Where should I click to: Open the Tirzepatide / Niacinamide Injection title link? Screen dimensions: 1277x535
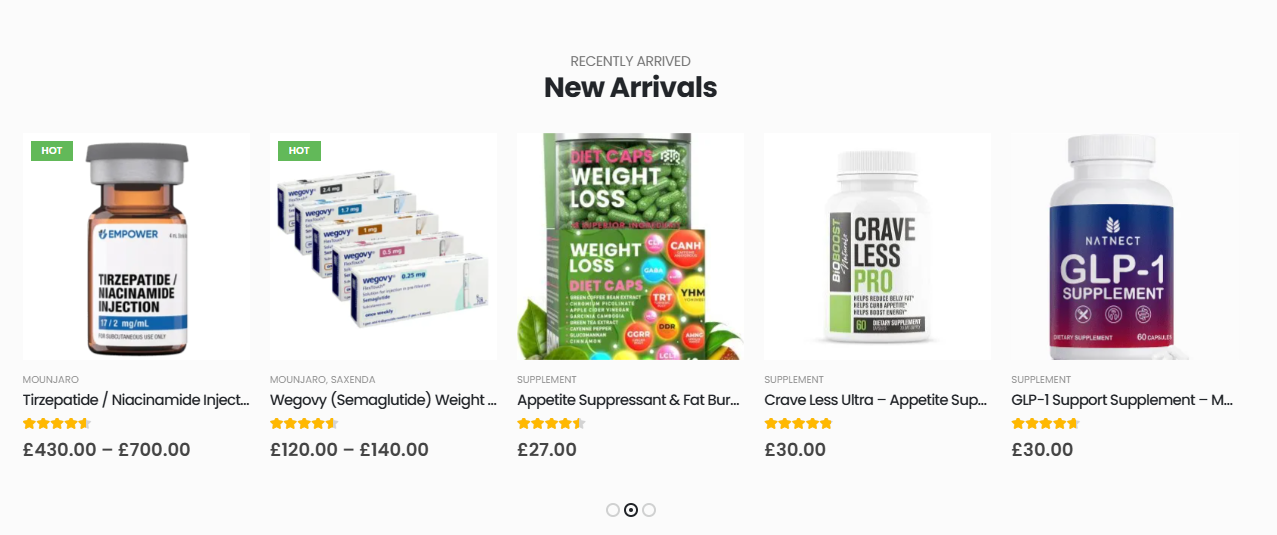pyautogui.click(x=136, y=400)
